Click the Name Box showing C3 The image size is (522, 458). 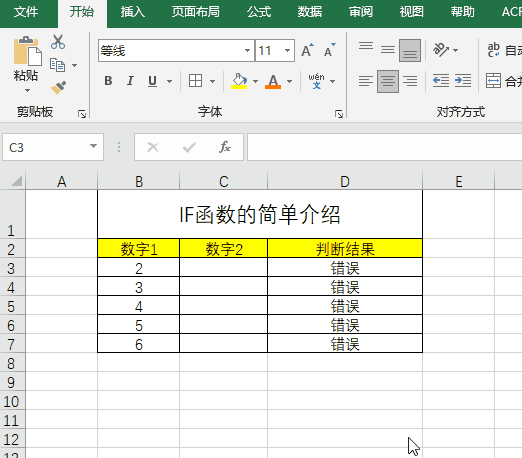point(53,147)
